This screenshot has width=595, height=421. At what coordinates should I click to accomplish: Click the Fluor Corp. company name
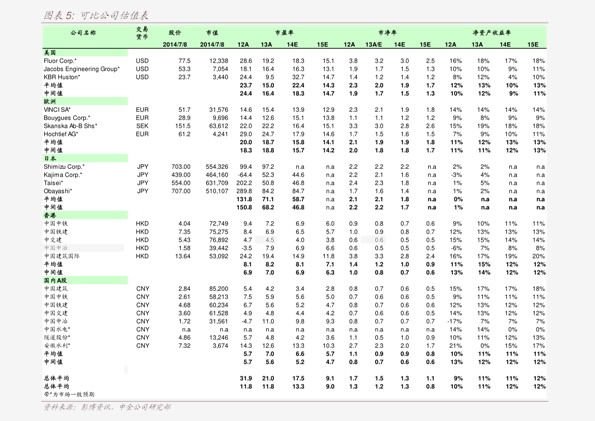coord(60,61)
